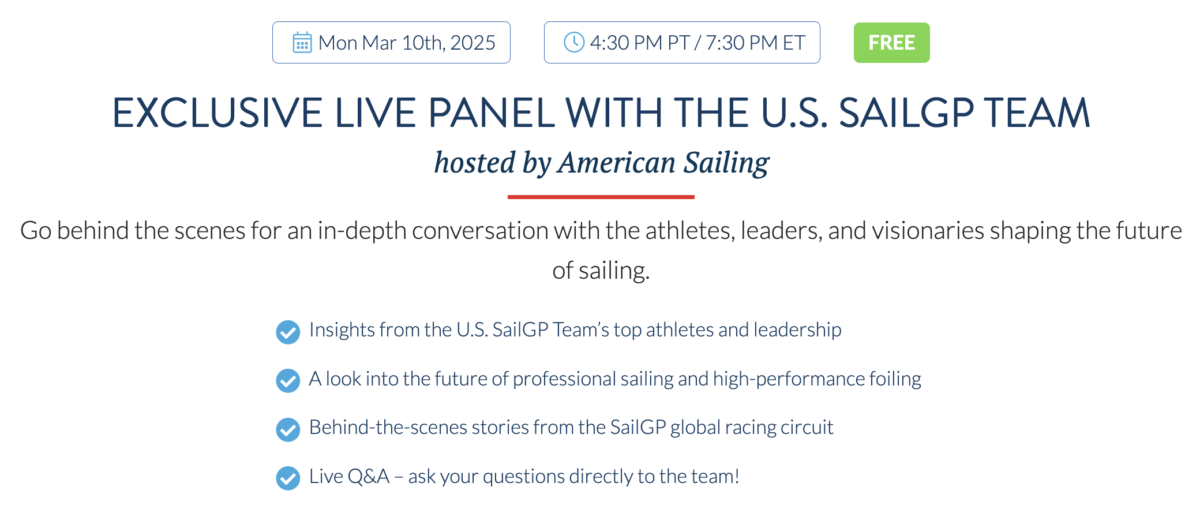Click the 'Mon Mar 10th, 2025' date badge

tap(391, 43)
